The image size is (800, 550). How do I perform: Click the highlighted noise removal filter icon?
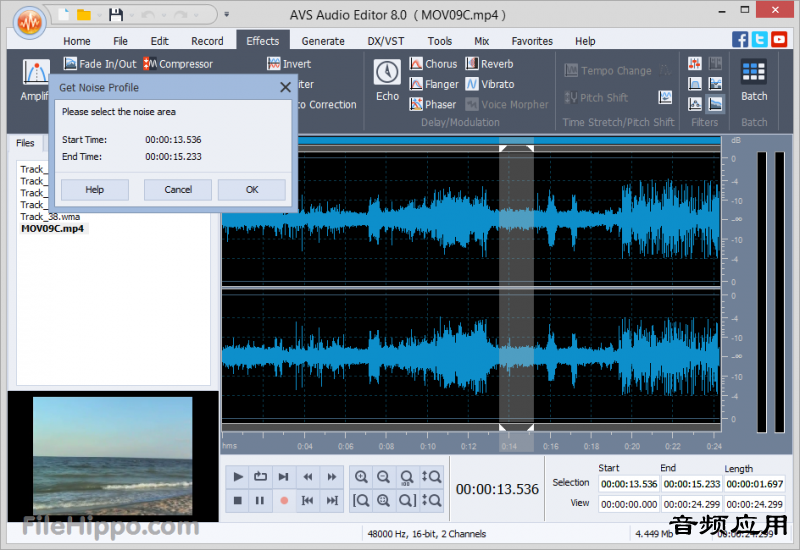coord(715,104)
